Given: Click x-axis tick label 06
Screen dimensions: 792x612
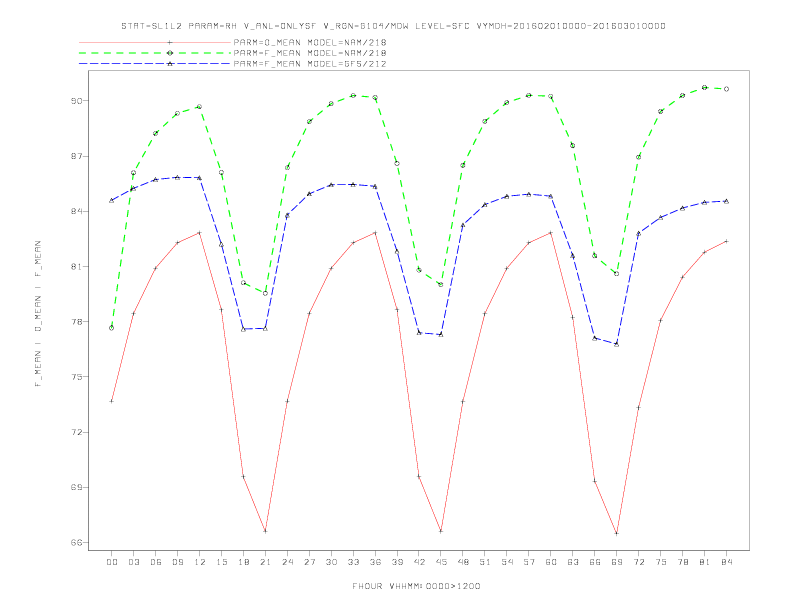Looking at the screenshot, I should pos(156,562).
